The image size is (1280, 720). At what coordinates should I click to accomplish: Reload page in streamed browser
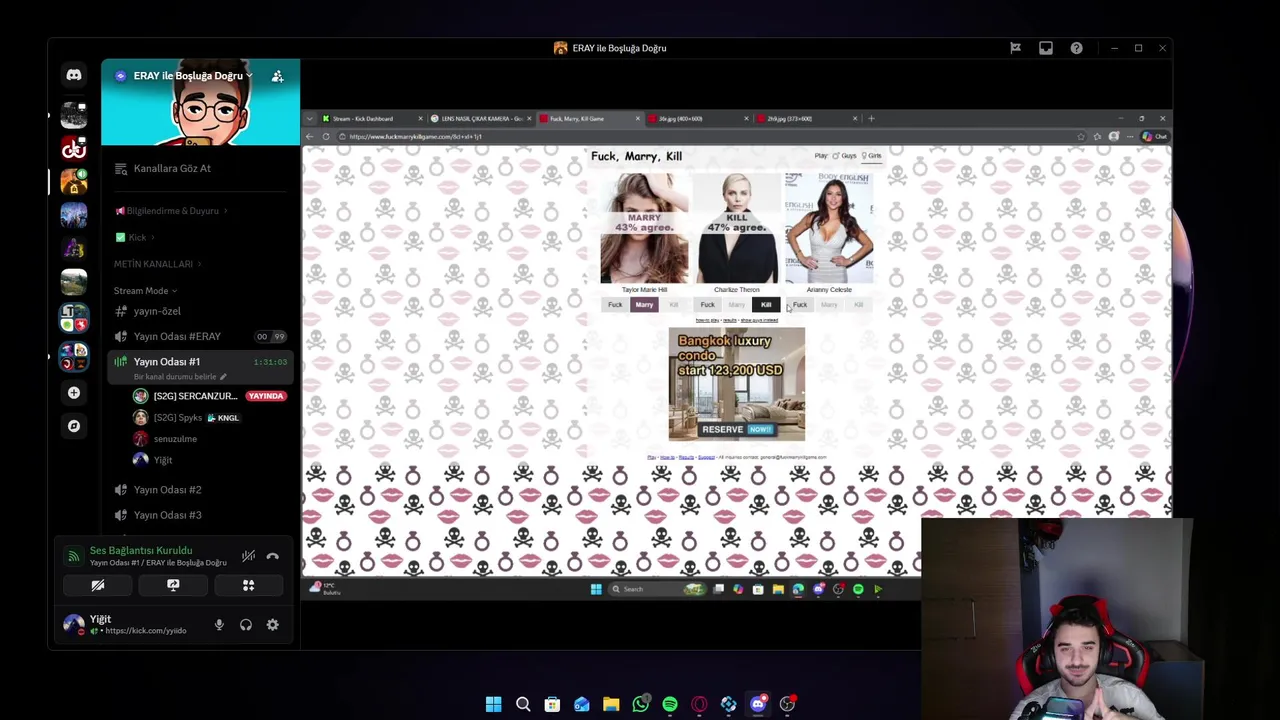pos(326,137)
